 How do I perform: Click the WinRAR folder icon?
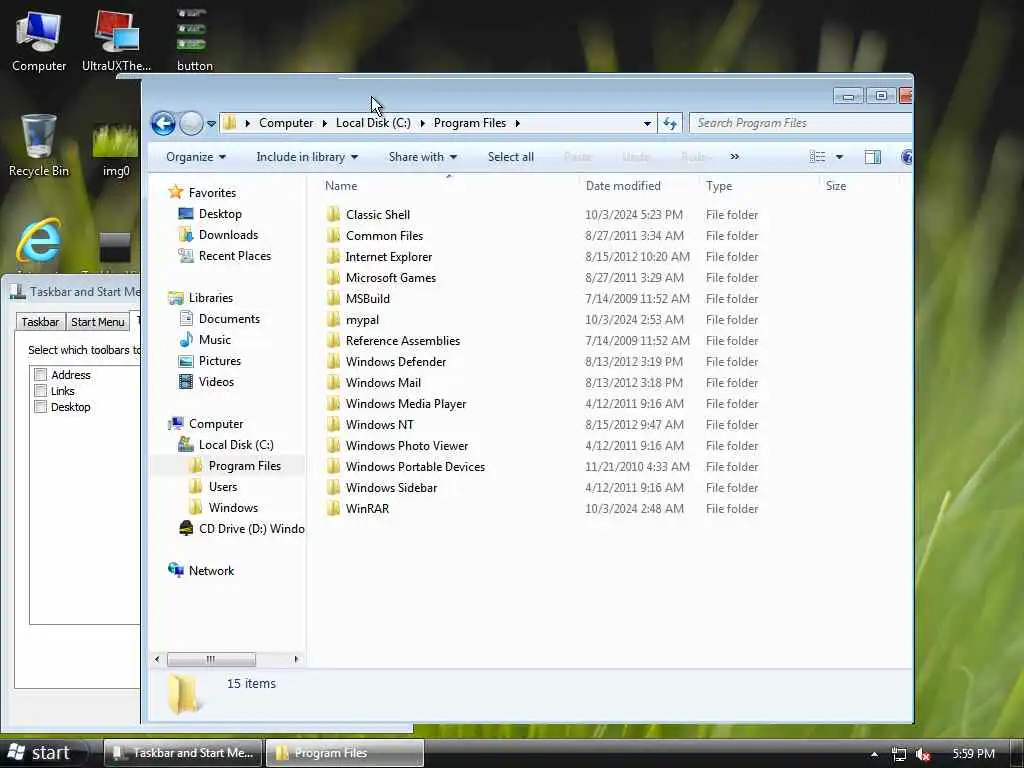click(x=334, y=508)
